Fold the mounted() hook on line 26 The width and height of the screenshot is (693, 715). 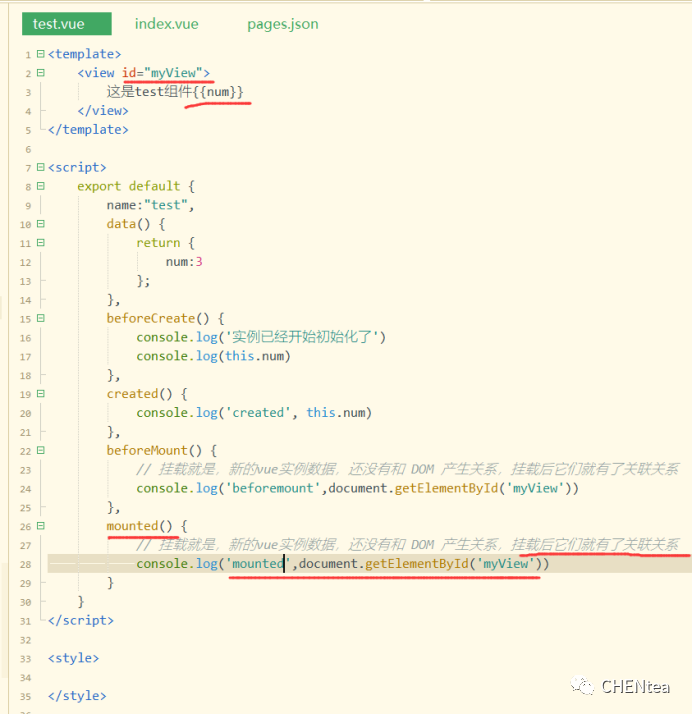[40, 526]
